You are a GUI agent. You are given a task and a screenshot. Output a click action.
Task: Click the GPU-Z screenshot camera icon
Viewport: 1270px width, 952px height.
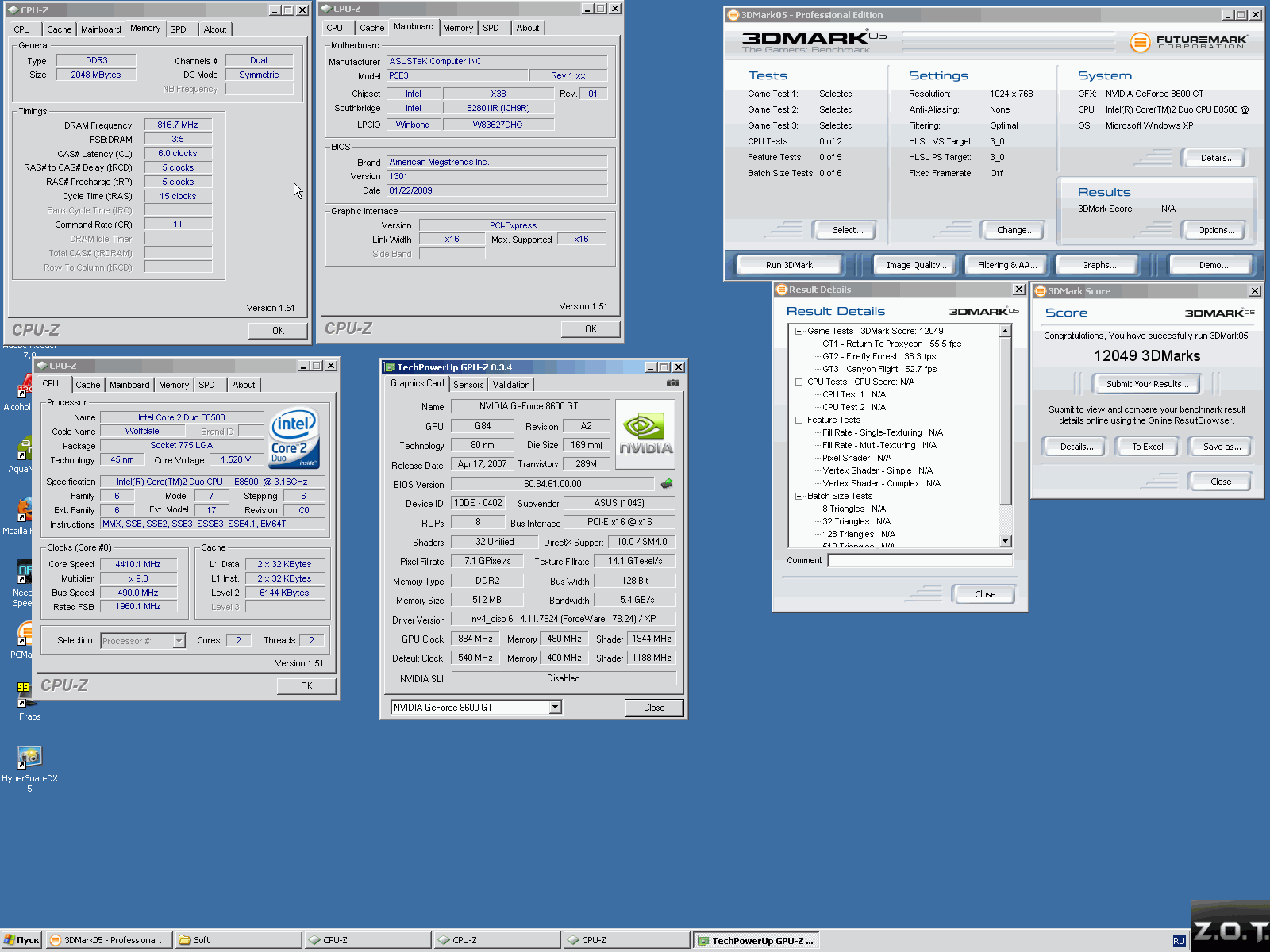673,383
